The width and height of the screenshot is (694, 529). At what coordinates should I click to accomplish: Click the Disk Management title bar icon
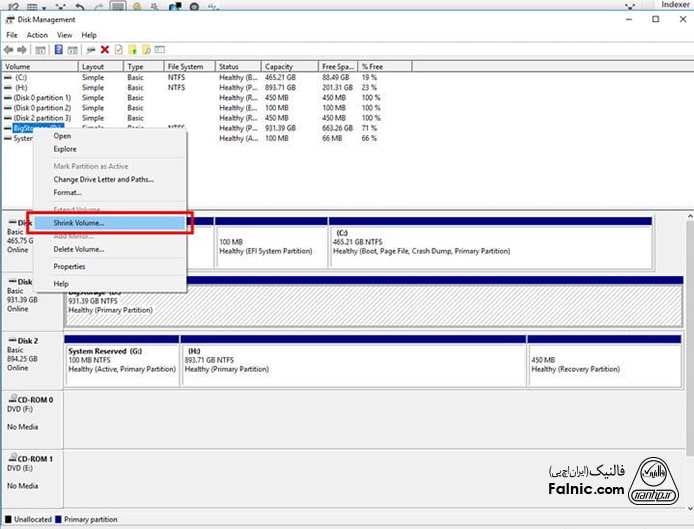[9, 20]
